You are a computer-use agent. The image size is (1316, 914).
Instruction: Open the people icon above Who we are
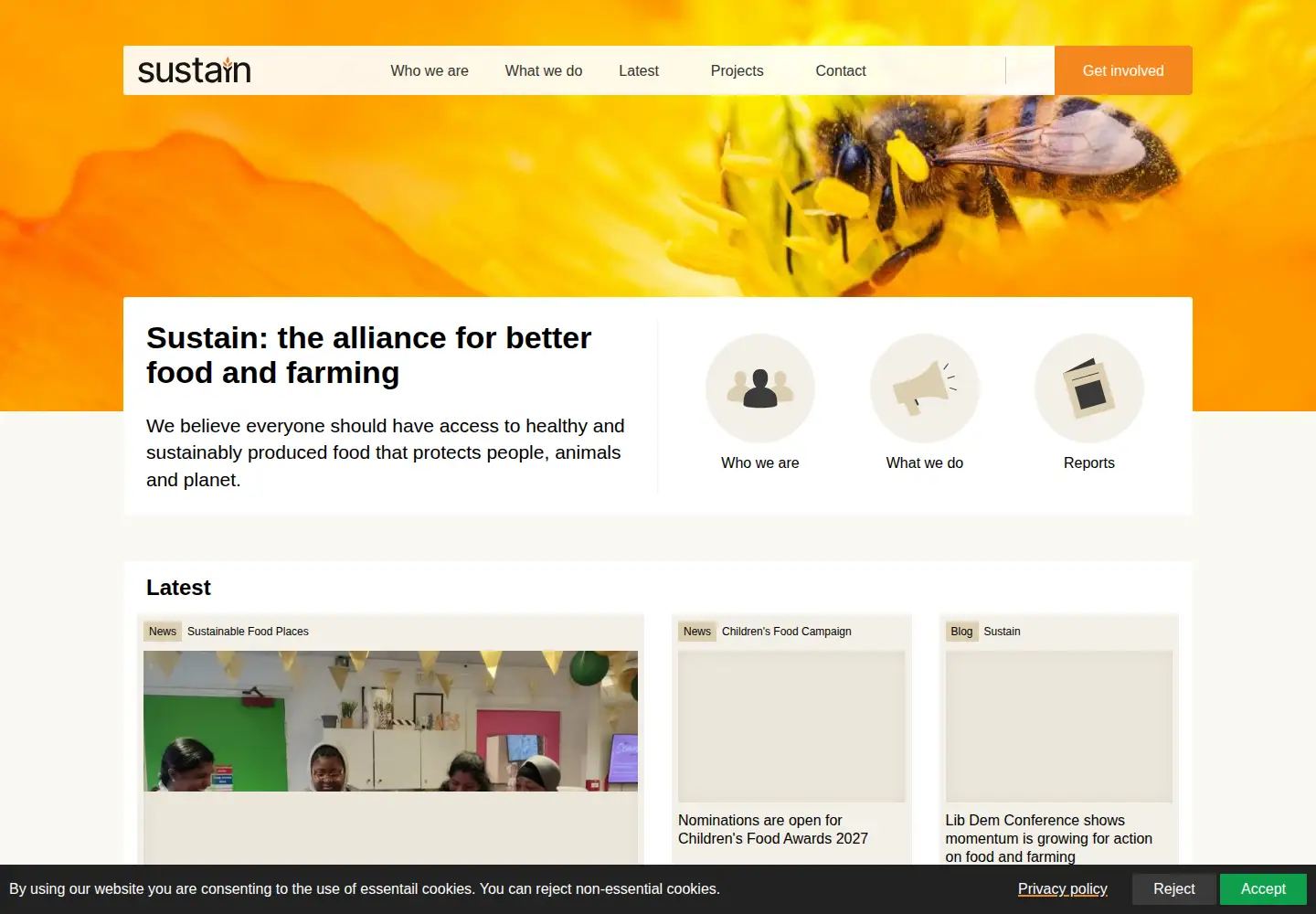(760, 388)
